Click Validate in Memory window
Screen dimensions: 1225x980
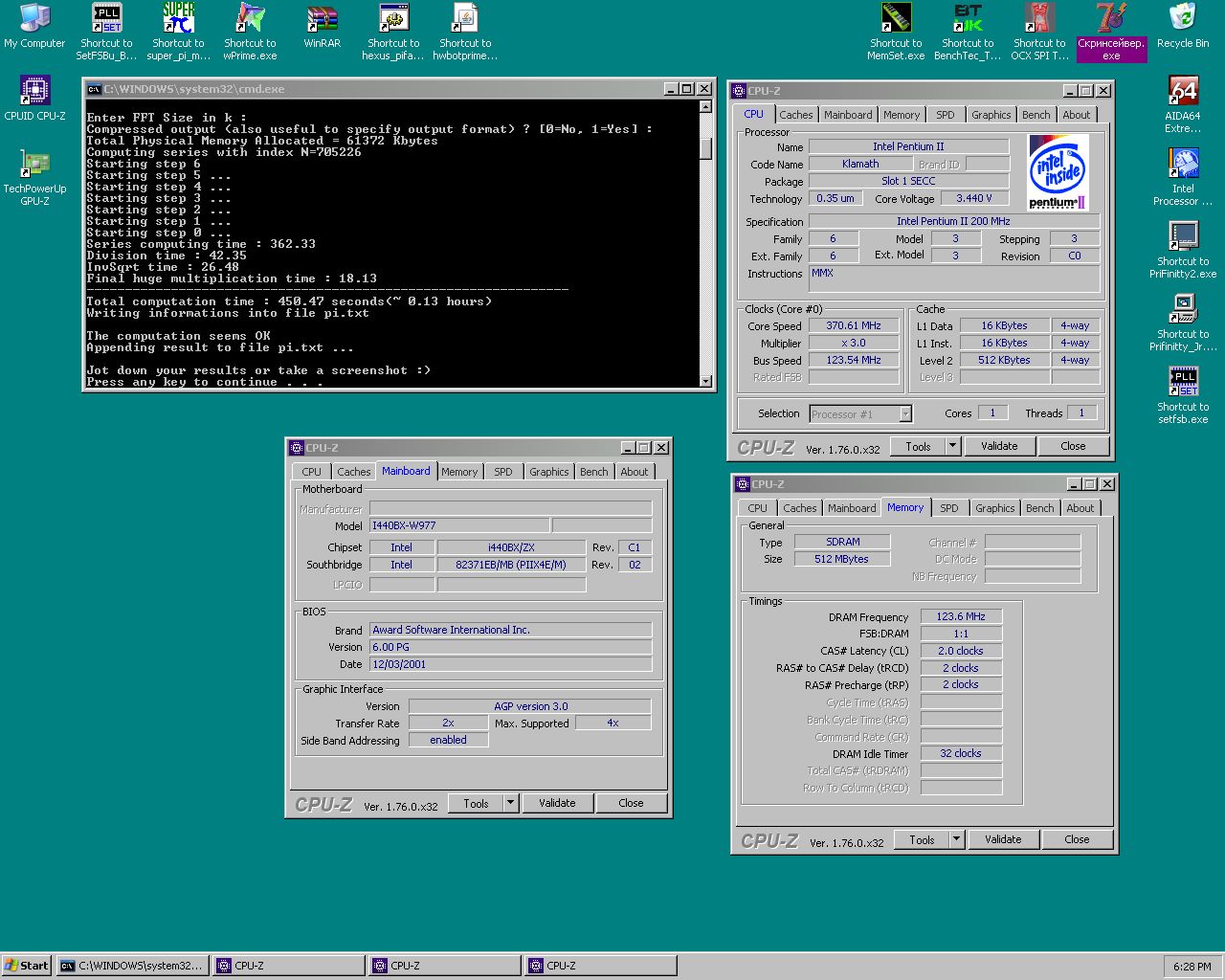[1003, 839]
